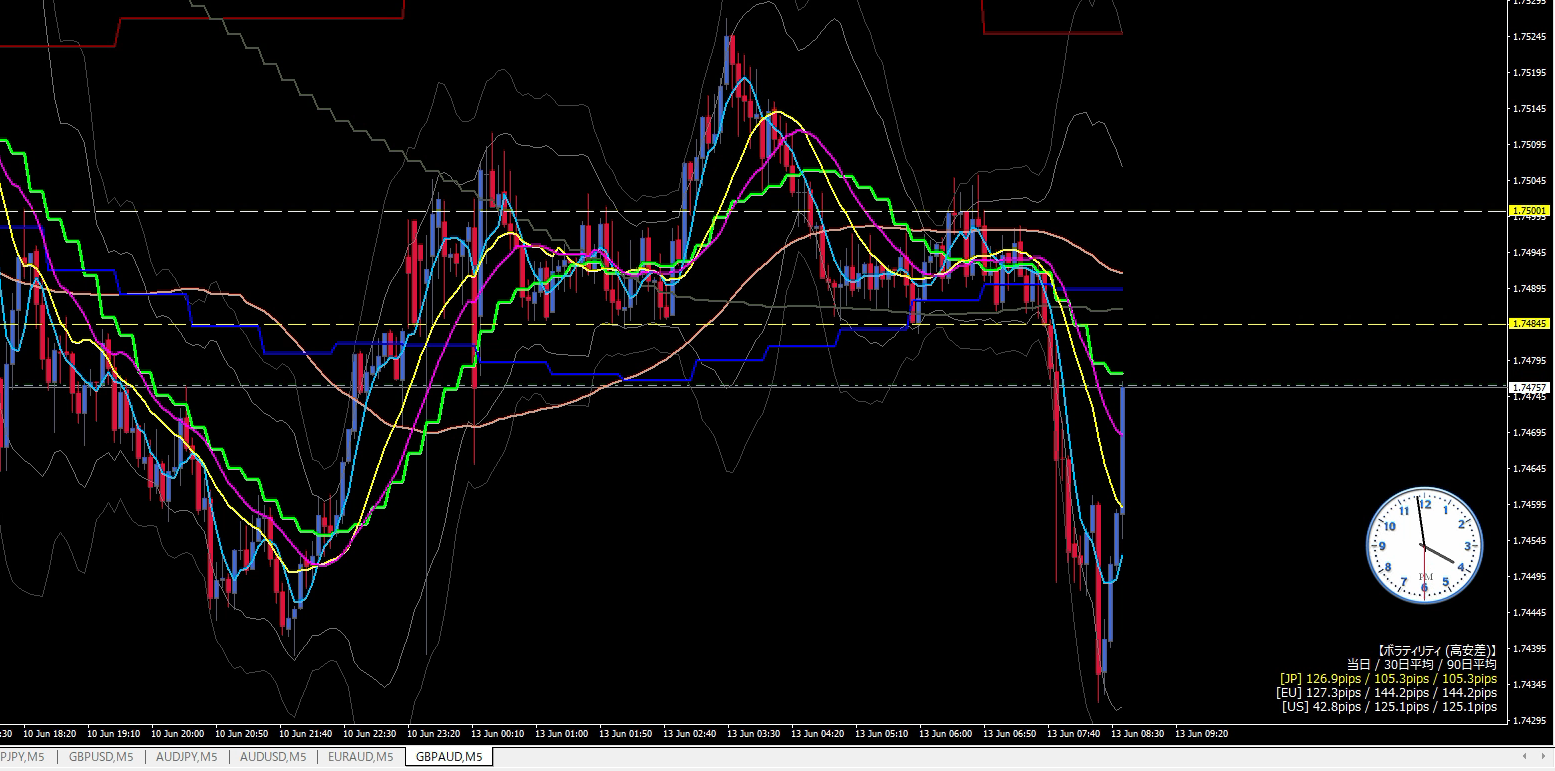Click the [US] 42.8pips volatility line
This screenshot has height=771, width=1555.
click(x=1389, y=707)
